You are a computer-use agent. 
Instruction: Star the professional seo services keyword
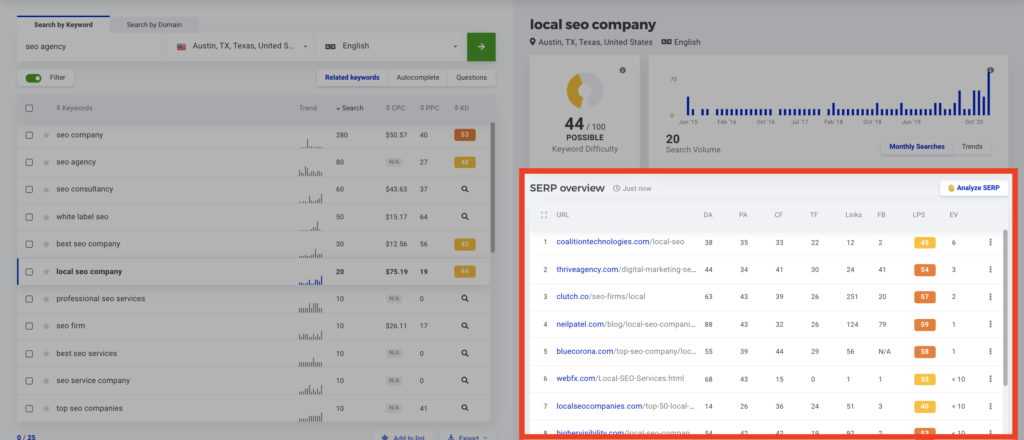(x=46, y=299)
